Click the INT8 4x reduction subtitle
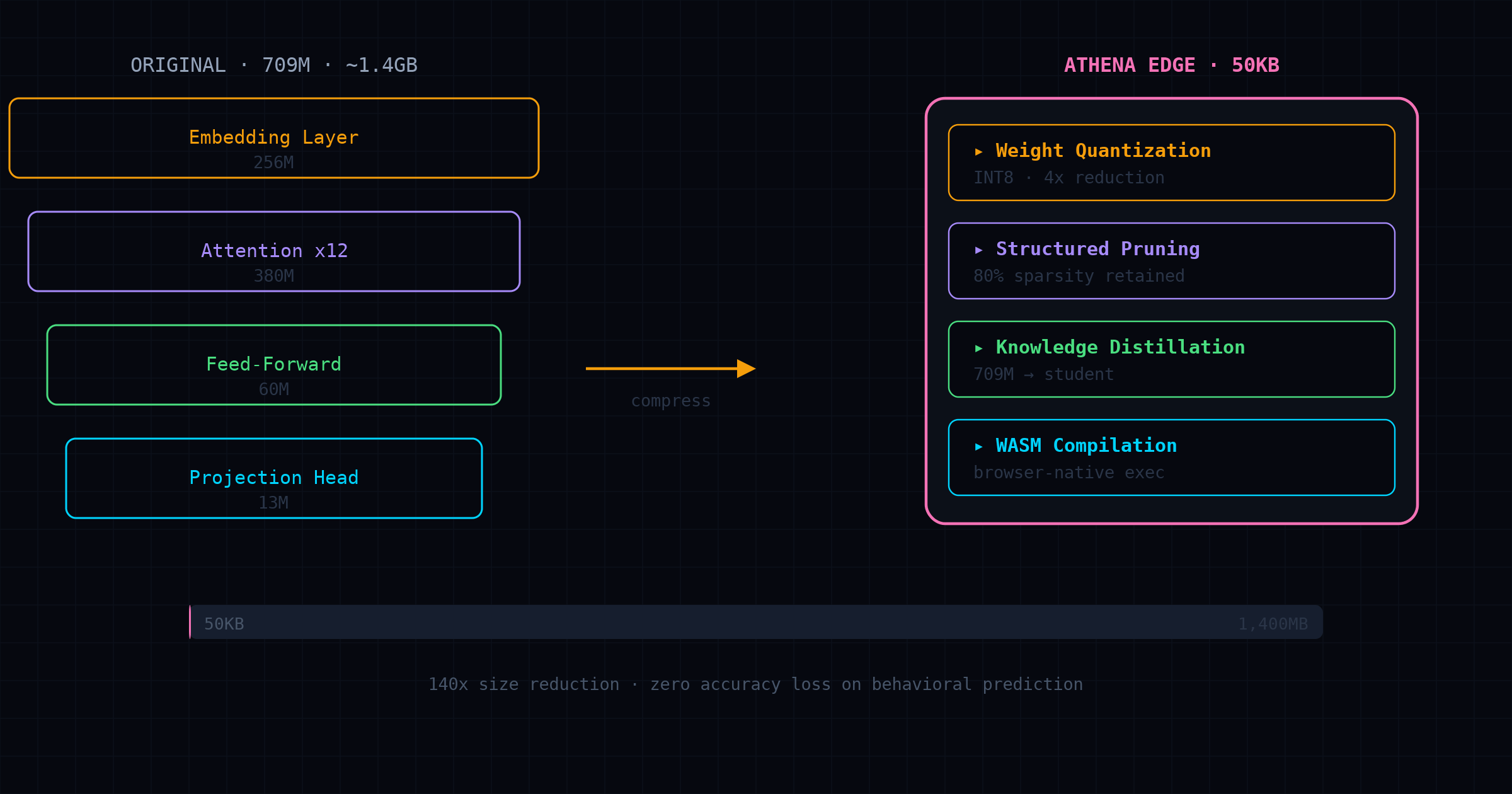 (1068, 178)
